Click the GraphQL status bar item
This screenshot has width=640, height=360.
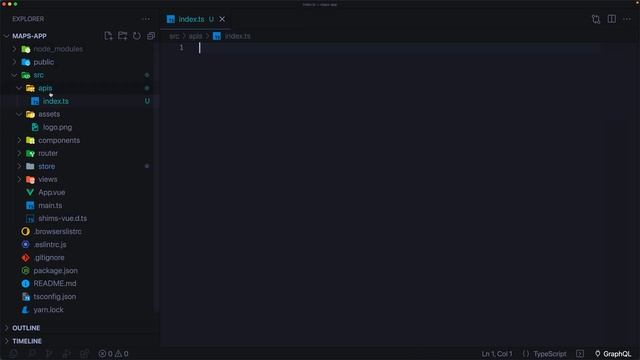[613, 354]
